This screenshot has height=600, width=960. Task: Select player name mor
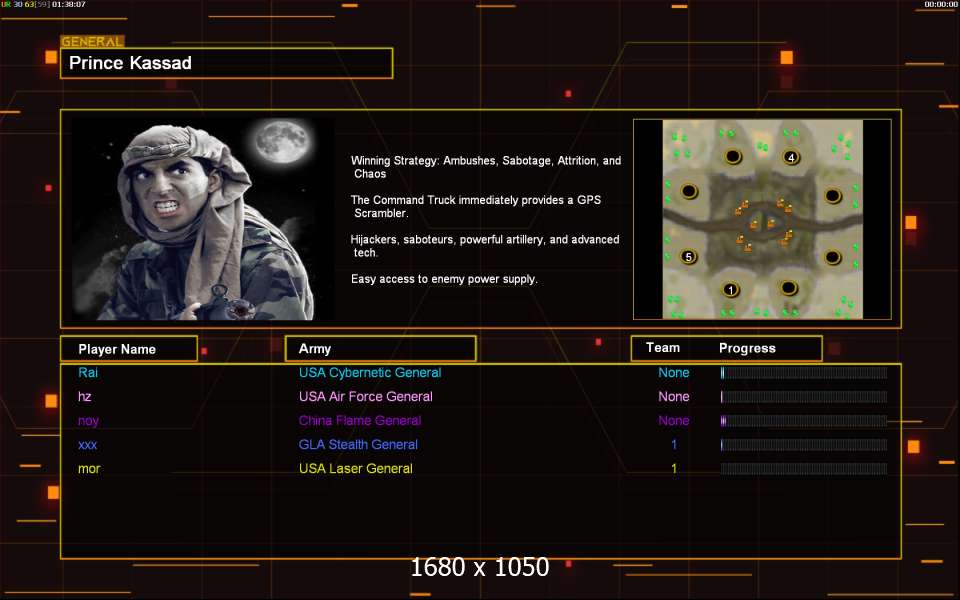click(89, 469)
